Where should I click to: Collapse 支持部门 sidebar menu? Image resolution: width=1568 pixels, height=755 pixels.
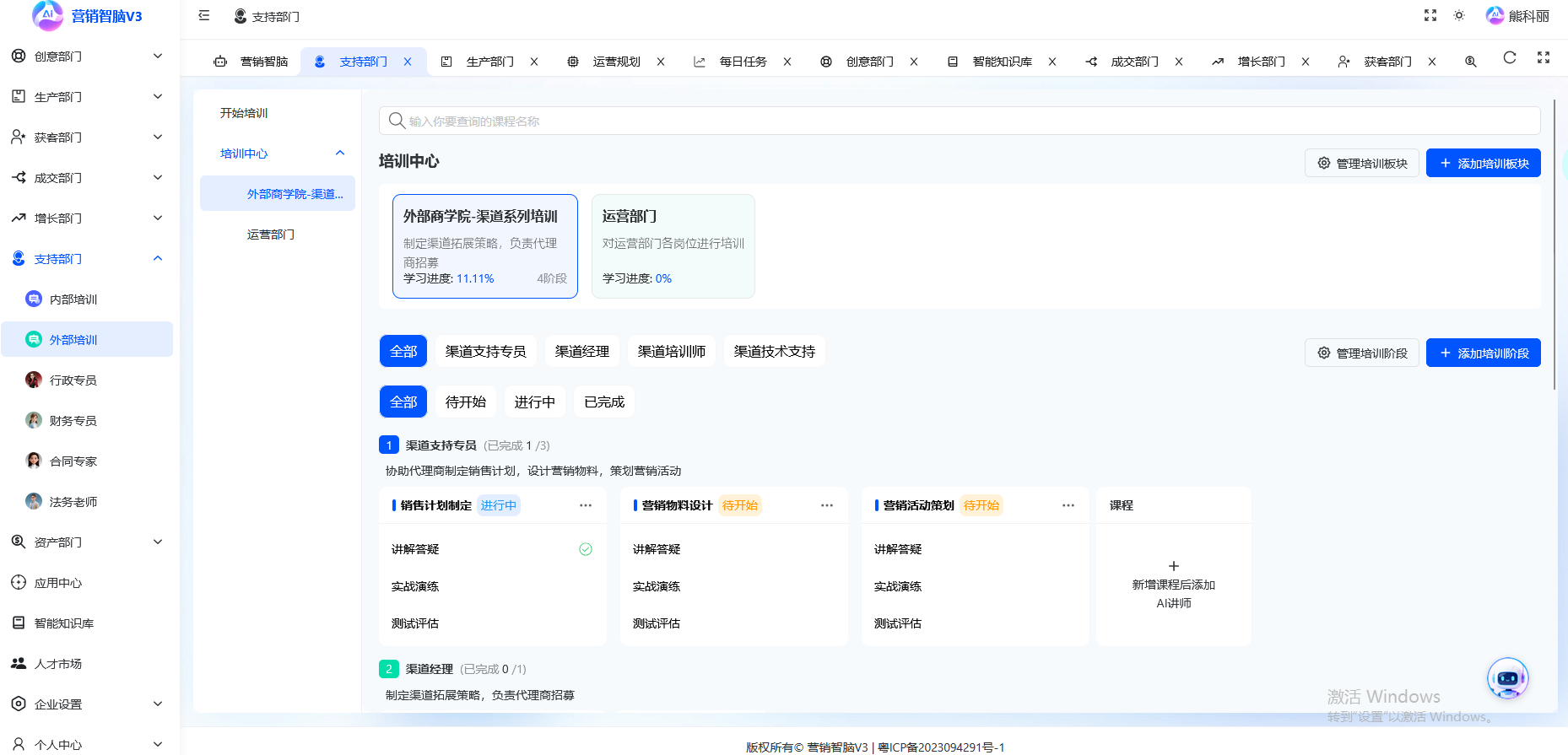[x=88, y=259]
